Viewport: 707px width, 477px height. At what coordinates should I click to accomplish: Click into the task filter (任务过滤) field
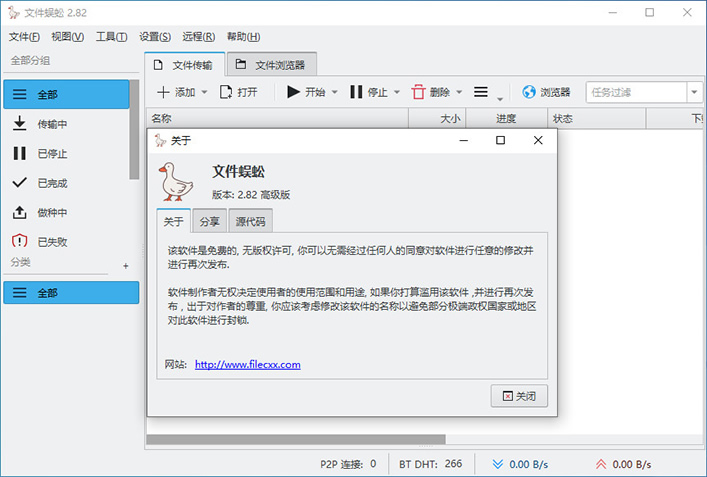click(x=636, y=92)
